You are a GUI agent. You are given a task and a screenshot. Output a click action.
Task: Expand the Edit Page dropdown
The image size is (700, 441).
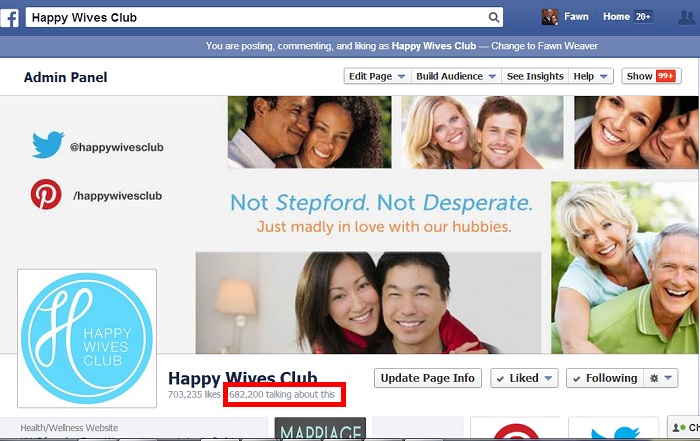377,76
